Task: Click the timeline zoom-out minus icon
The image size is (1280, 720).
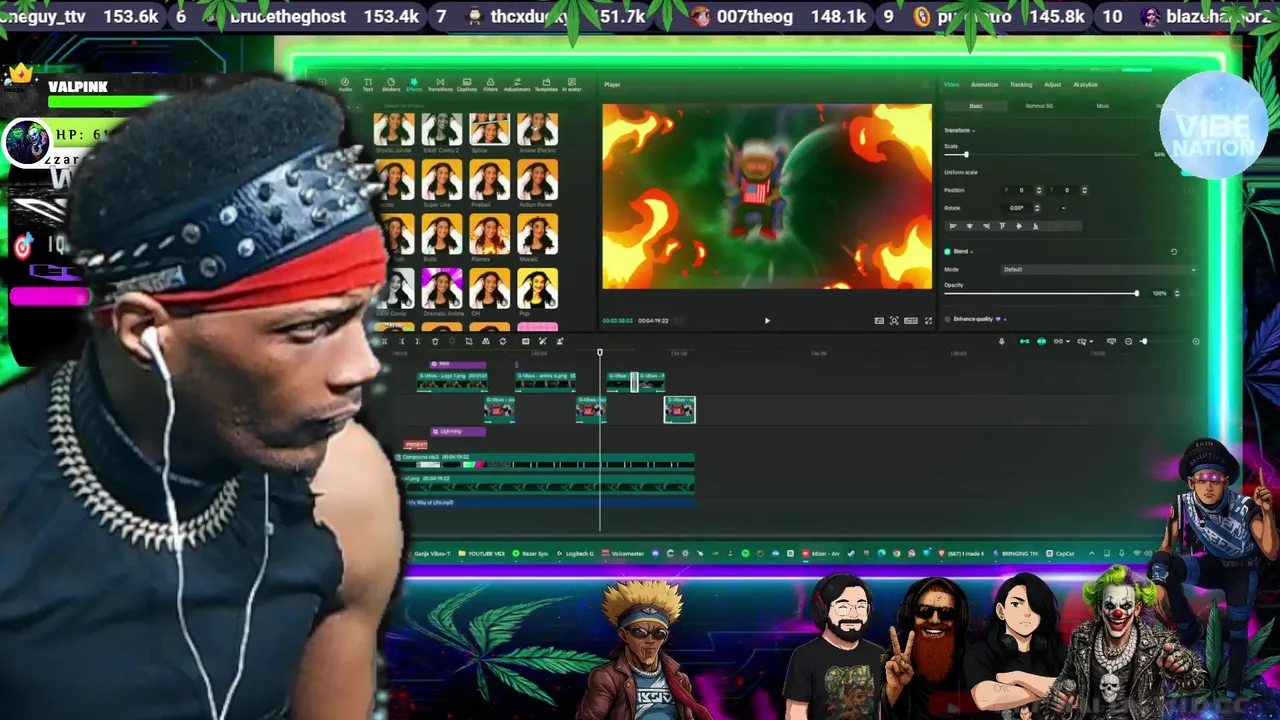Action: click(x=1128, y=341)
